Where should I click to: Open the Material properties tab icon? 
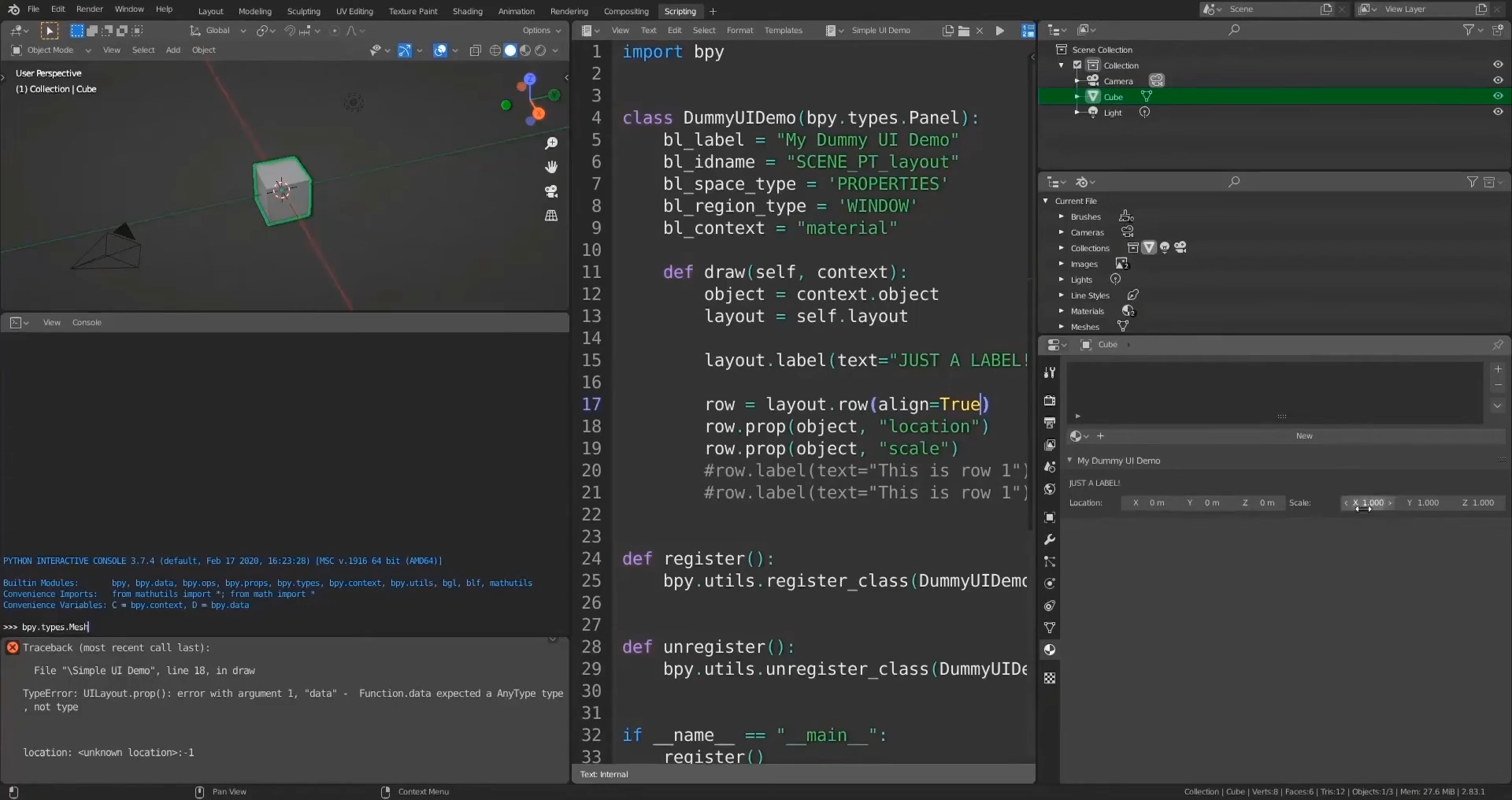click(1049, 650)
